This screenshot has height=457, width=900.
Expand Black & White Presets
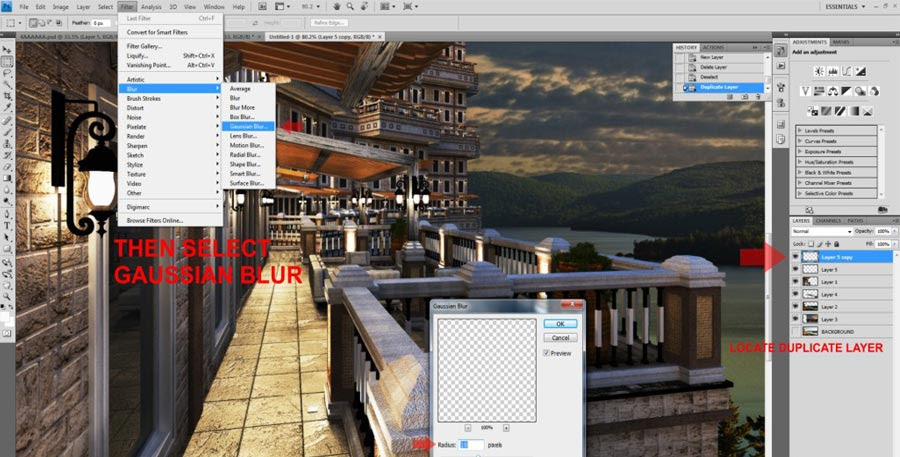[x=800, y=172]
